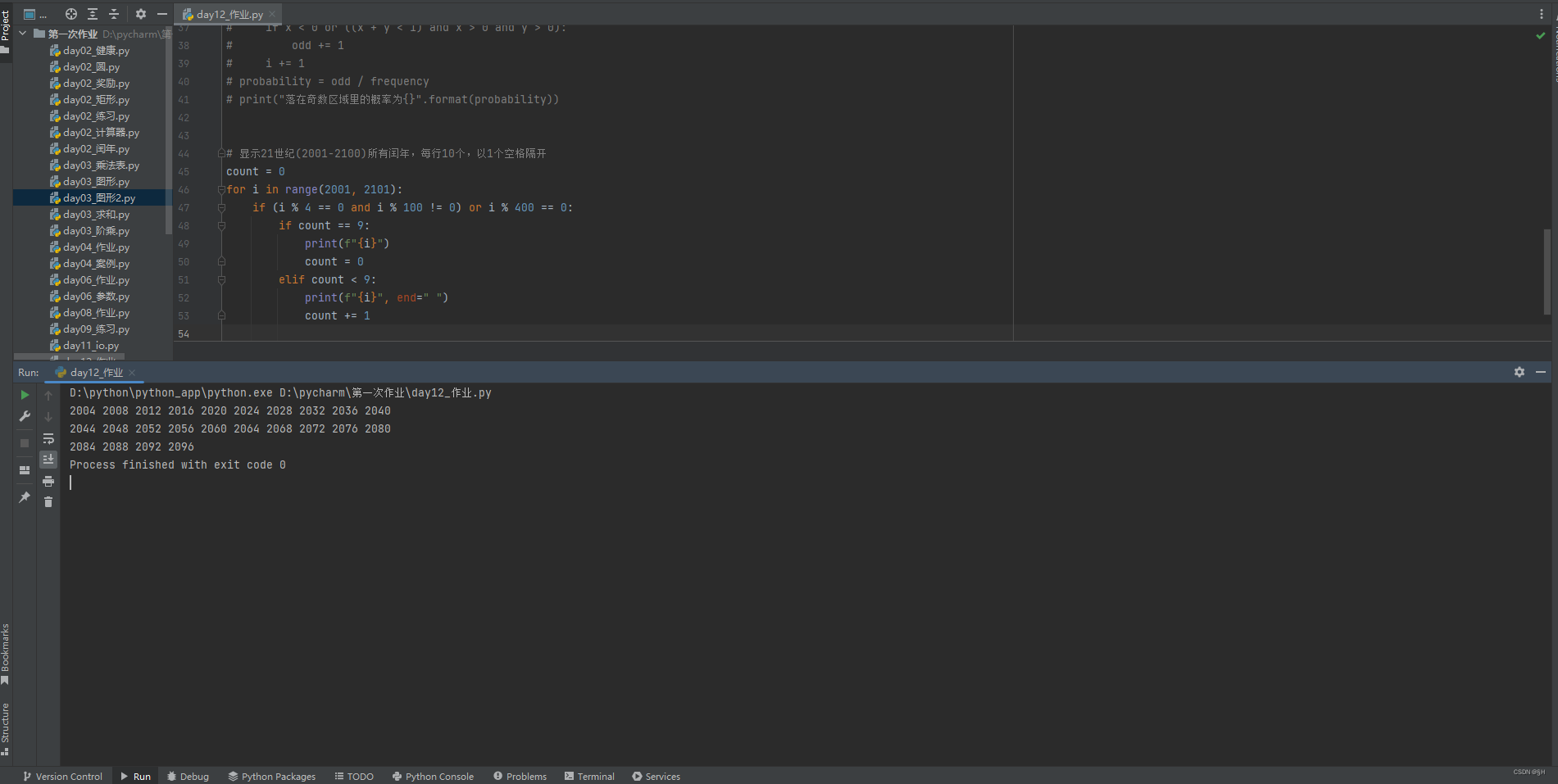This screenshot has height=784, width=1558.
Task: Open Project panel settings gear
Action: pyautogui.click(x=141, y=14)
